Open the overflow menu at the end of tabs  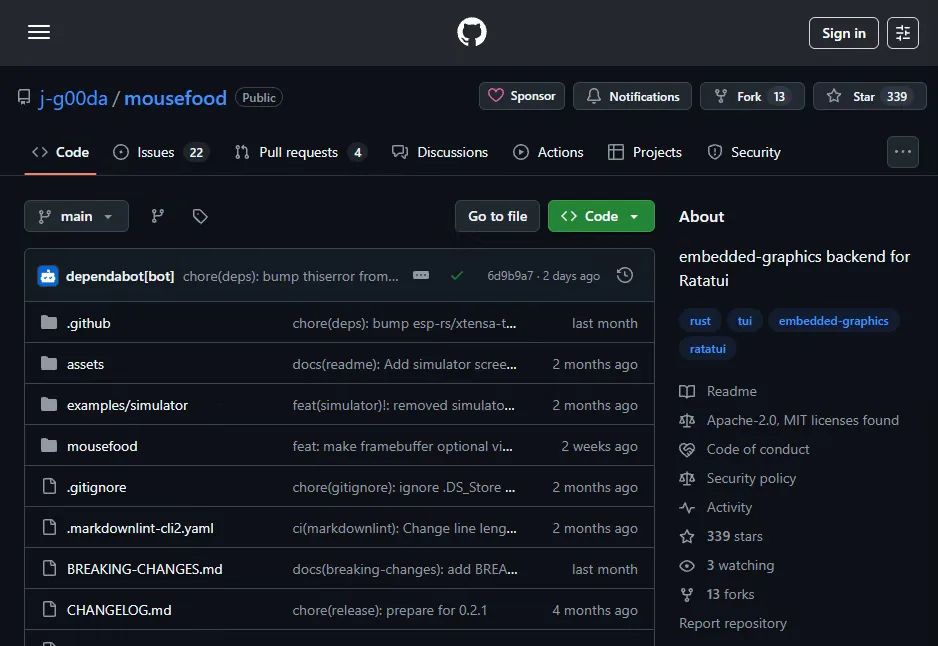[902, 151]
